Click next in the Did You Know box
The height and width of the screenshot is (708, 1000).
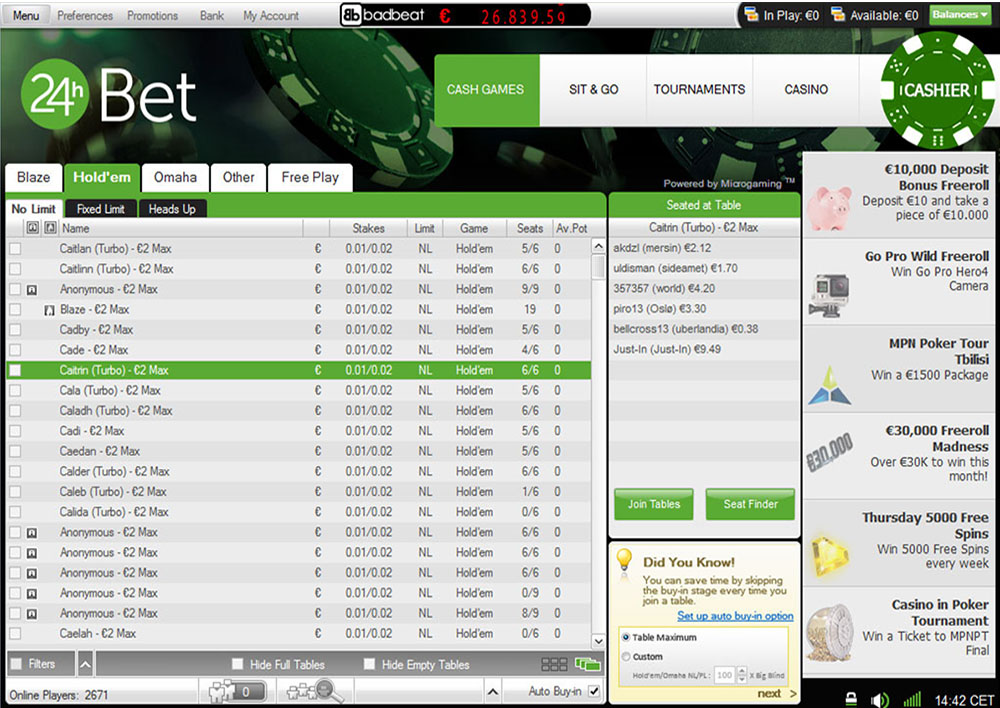(x=777, y=693)
